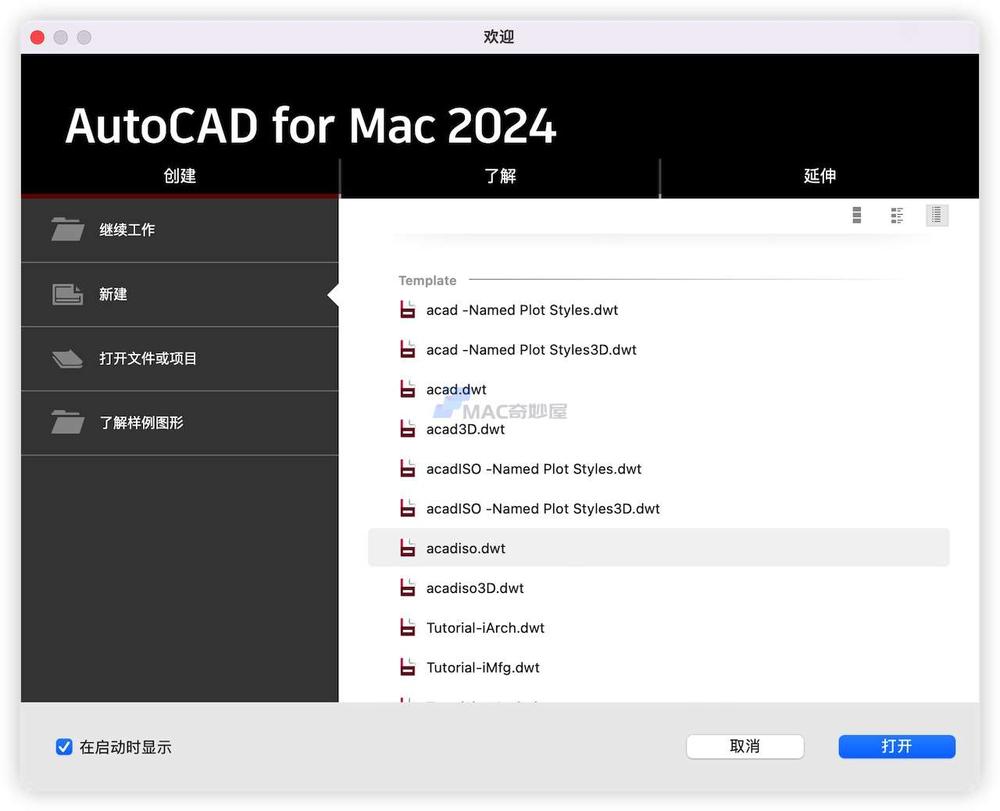Viewport: 1000px width, 811px height.
Task: Click the icon of acadISO -Named Plot Styles3D.dwt
Action: coord(408,508)
